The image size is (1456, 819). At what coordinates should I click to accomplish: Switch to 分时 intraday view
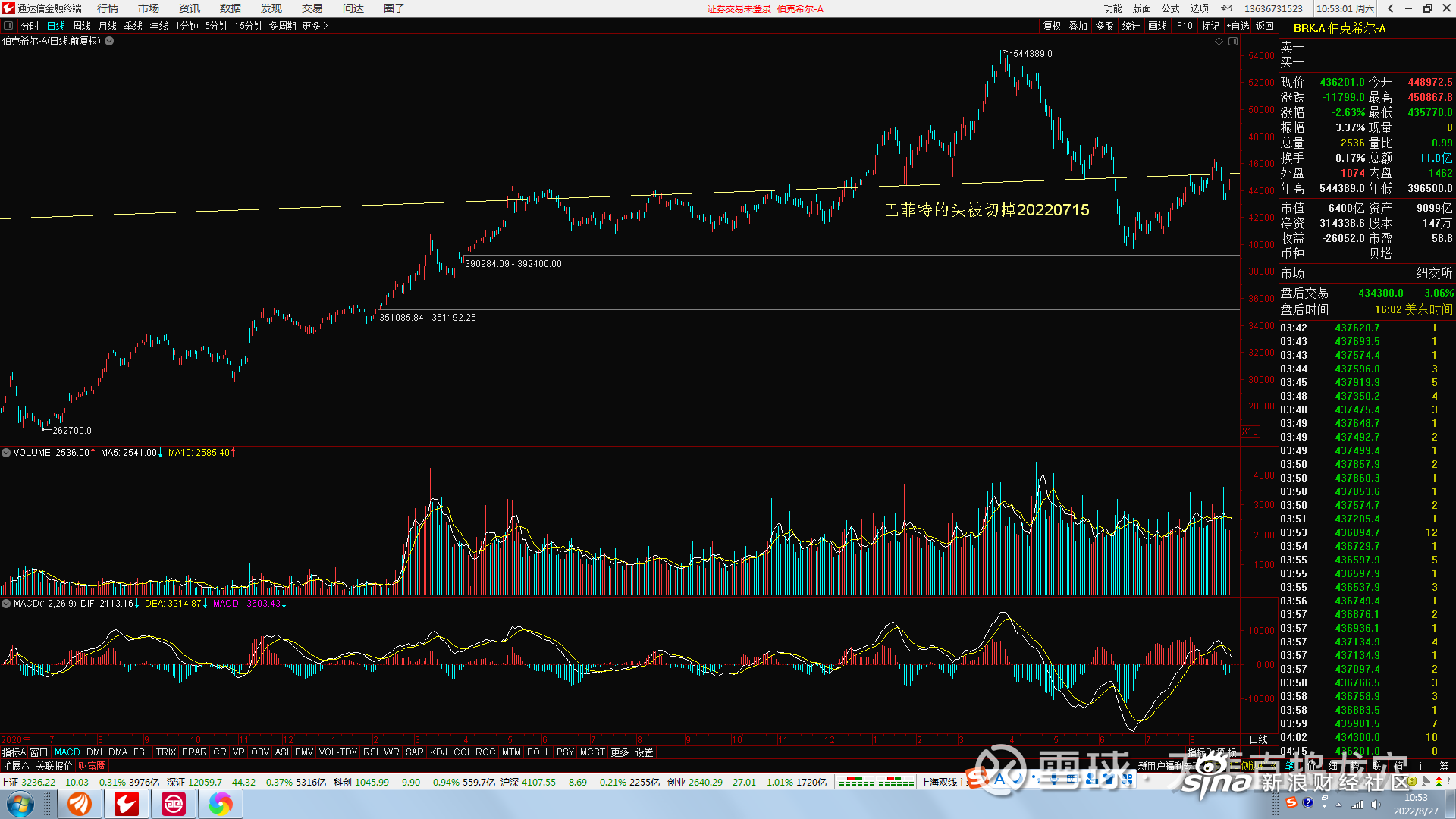(x=30, y=26)
